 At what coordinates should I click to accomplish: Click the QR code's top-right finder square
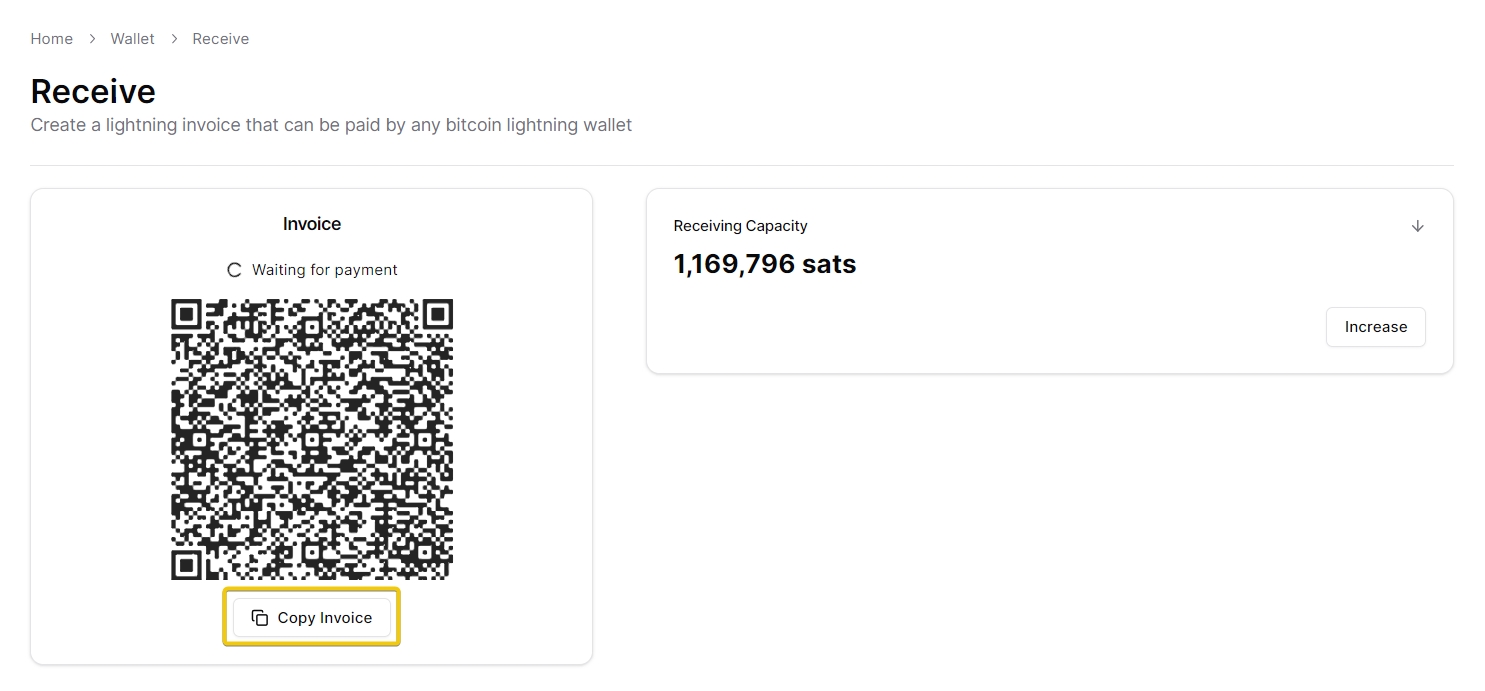437,315
